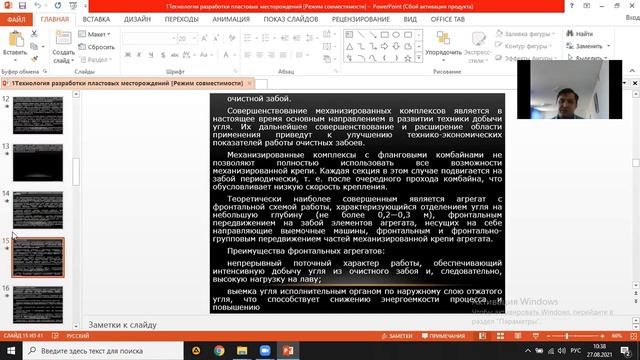The width and height of the screenshot is (640, 360).
Task: Open Заливка фигуры dropdown
Action: point(526,34)
